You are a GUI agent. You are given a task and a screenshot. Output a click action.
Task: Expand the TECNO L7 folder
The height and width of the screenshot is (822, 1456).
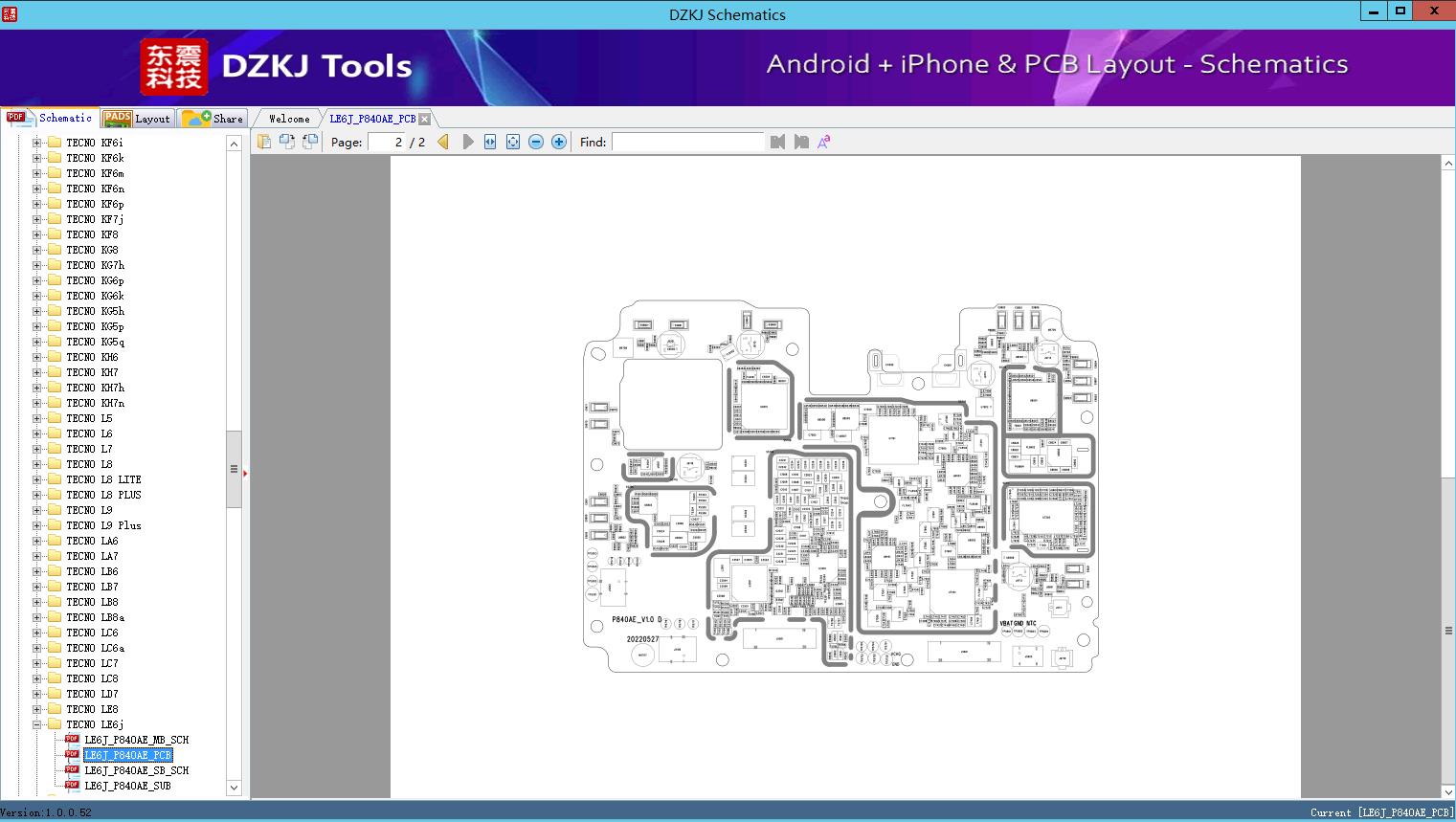tap(36, 449)
